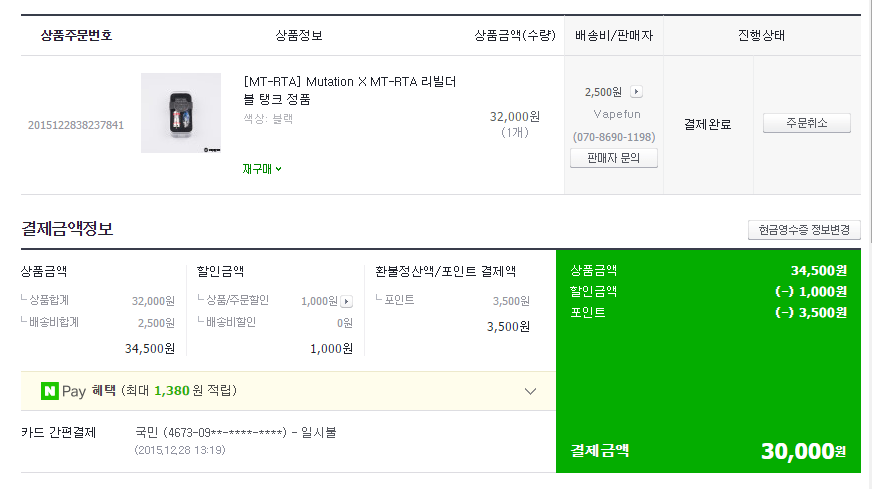Click the seller phone number 070-8690-1198
Viewport: 872px width, 489px height.
[x=614, y=137]
